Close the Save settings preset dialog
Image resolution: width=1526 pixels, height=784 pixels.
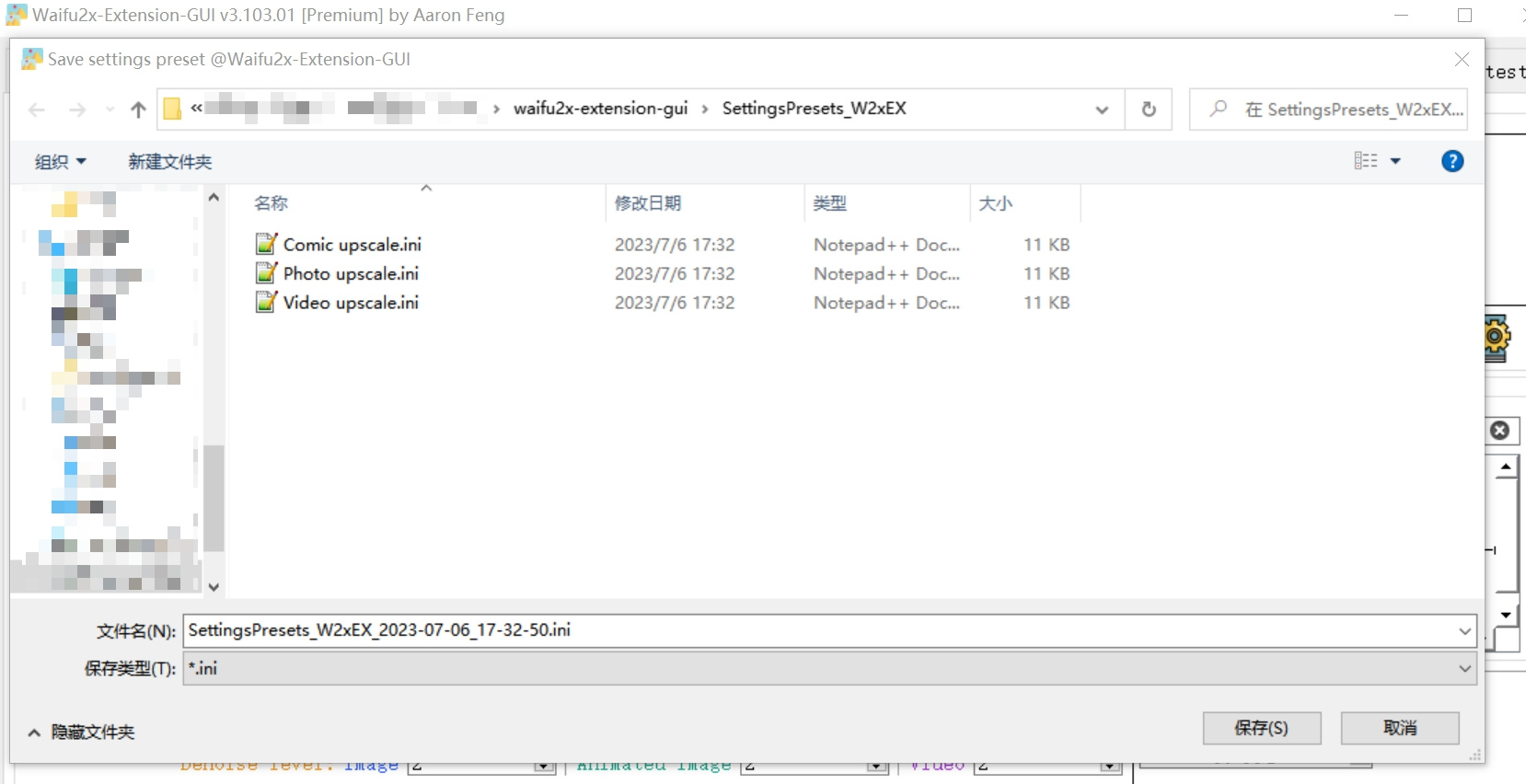[1462, 59]
